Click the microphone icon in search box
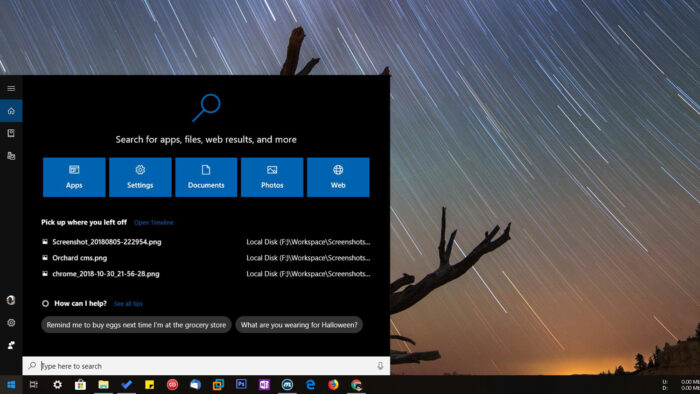Screen dimensions: 700x394 380,366
